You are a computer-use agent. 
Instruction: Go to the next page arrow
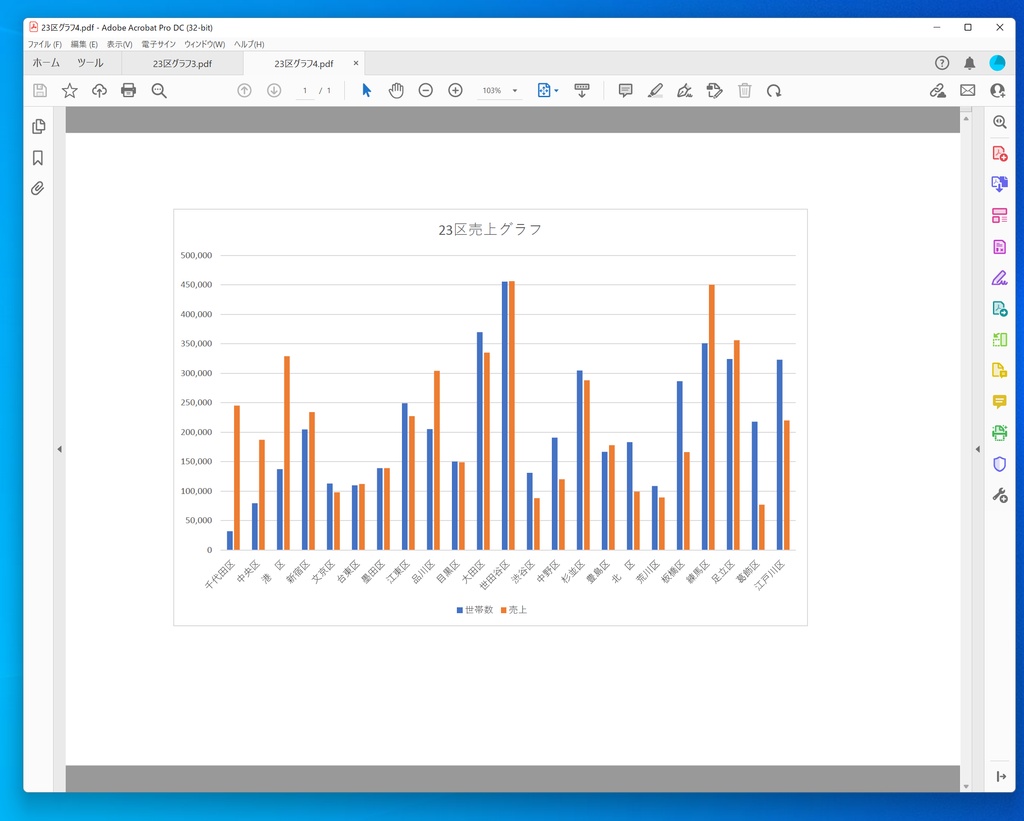[274, 91]
